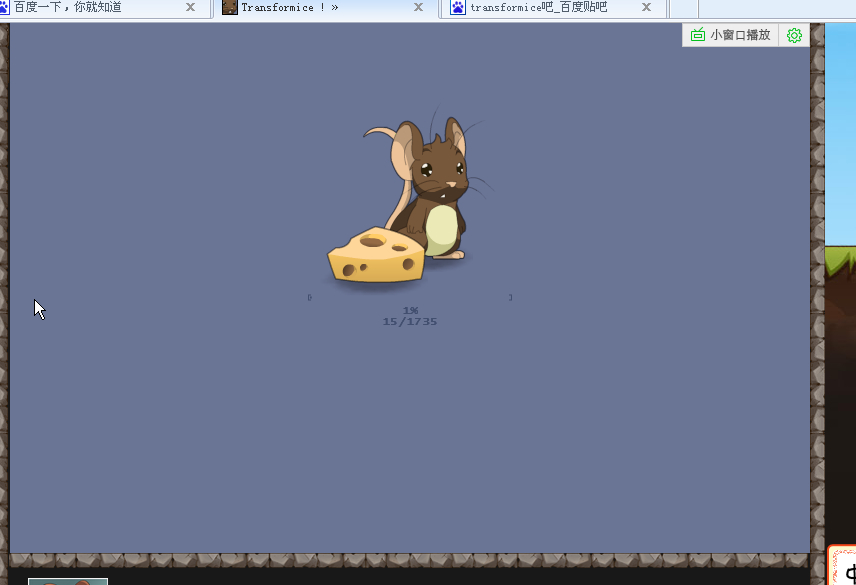
Task: Click the 15/1735 loading counter
Action: (x=410, y=322)
